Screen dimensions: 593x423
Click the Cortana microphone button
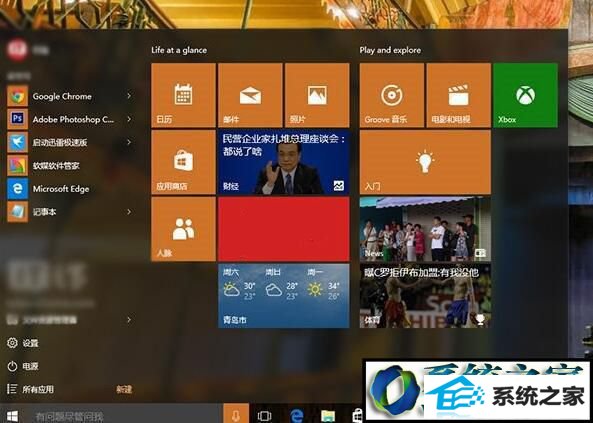[236, 414]
